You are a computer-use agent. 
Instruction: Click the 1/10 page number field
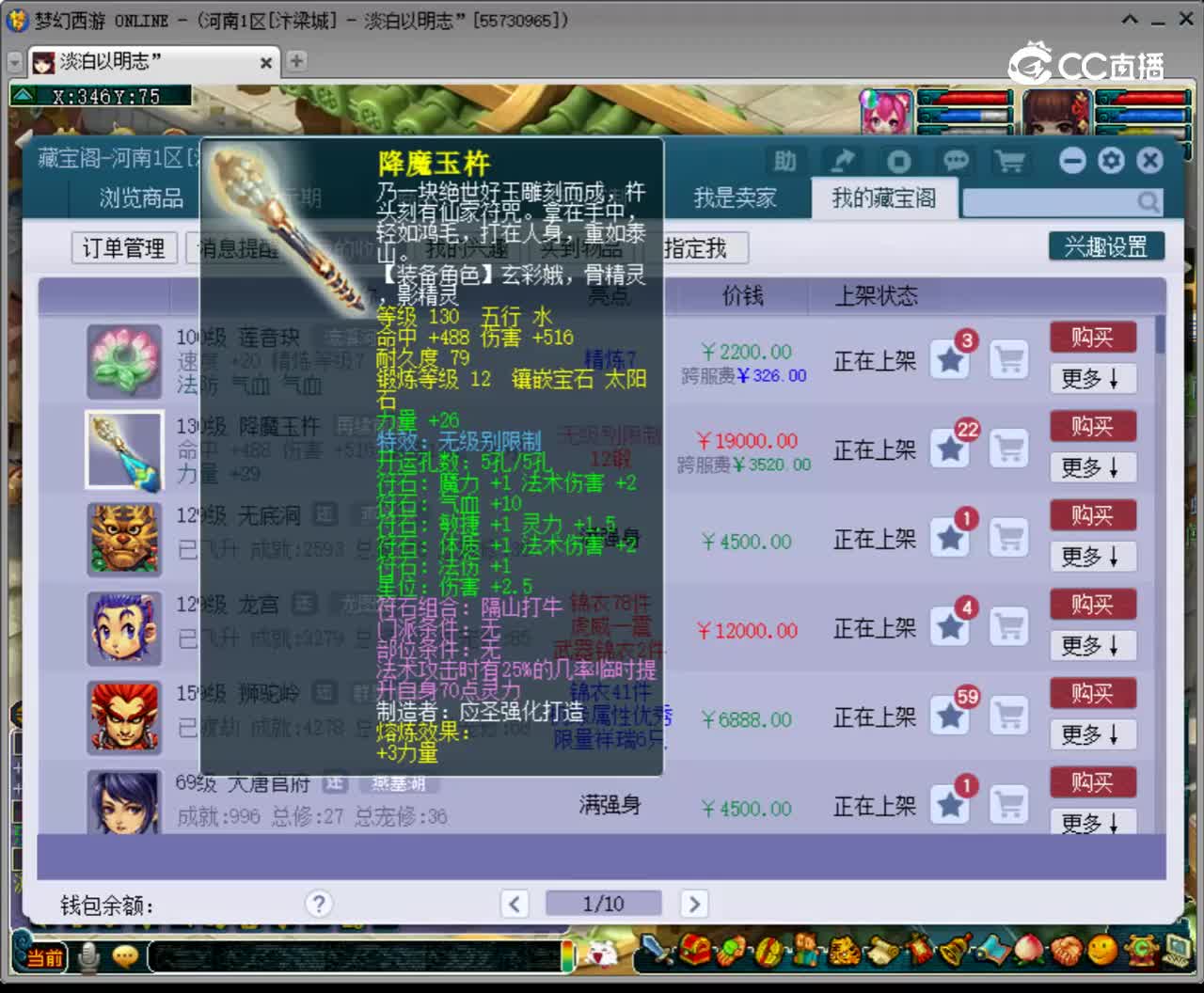point(603,904)
